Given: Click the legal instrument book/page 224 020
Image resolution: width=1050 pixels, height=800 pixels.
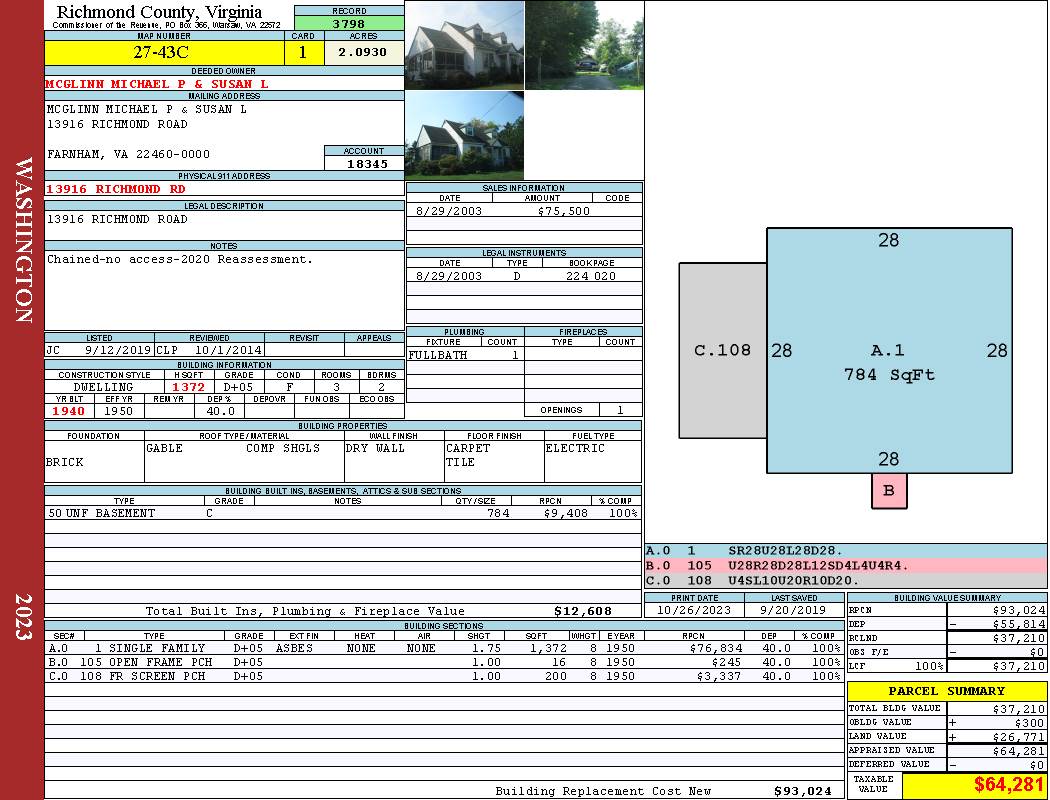Looking at the screenshot, I should pos(590,276).
